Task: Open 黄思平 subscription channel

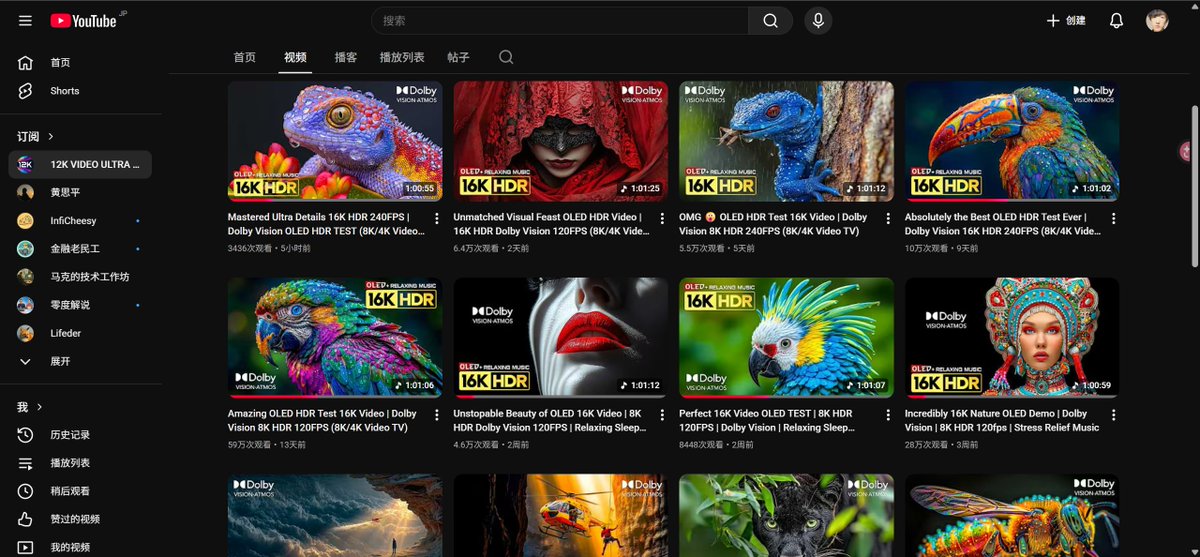Action: tap(80, 192)
